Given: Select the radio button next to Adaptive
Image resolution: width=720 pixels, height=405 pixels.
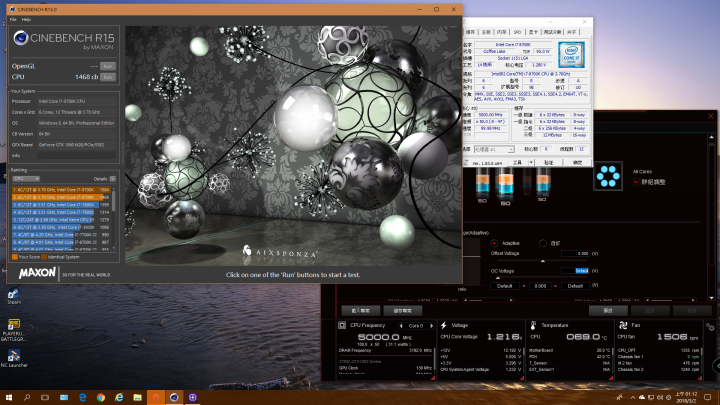Looking at the screenshot, I should (543, 243).
